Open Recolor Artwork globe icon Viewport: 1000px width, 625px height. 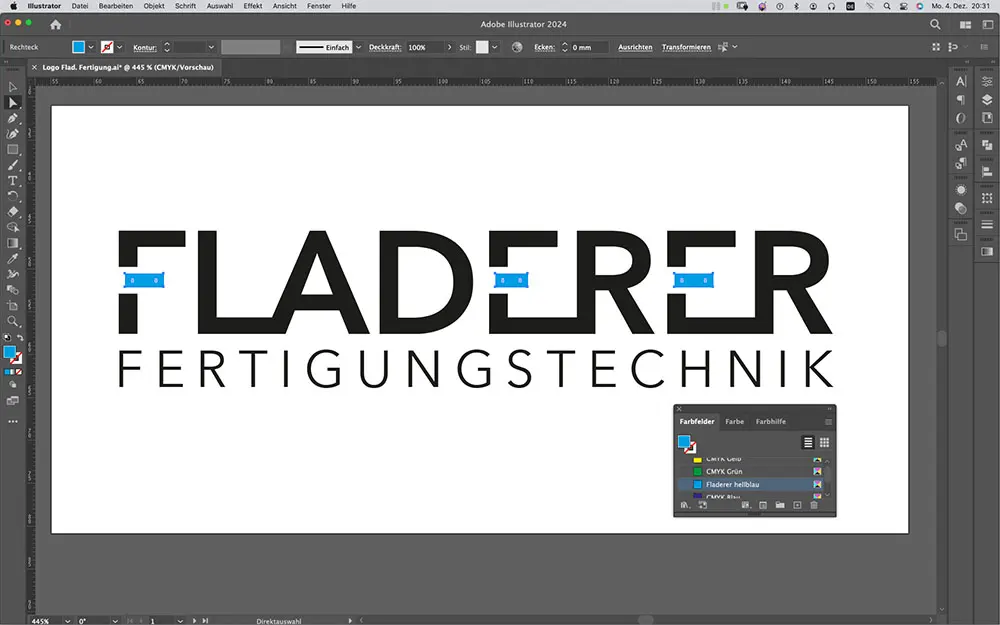(x=517, y=47)
